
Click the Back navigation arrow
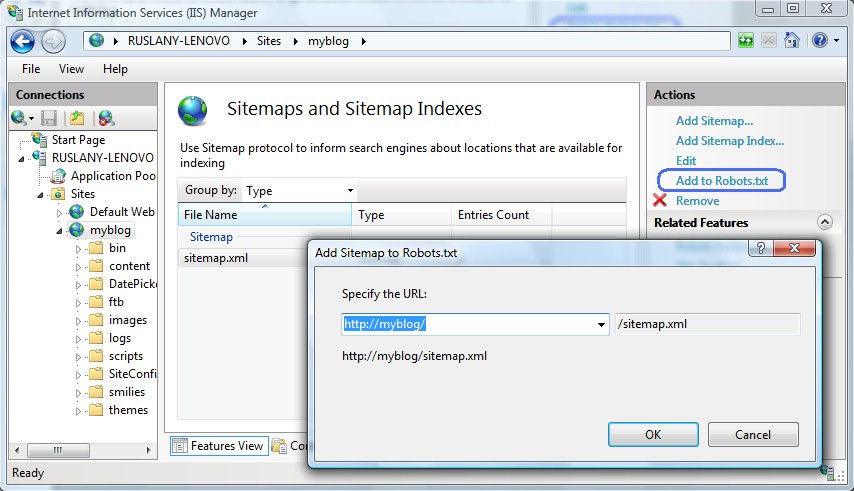tap(22, 41)
